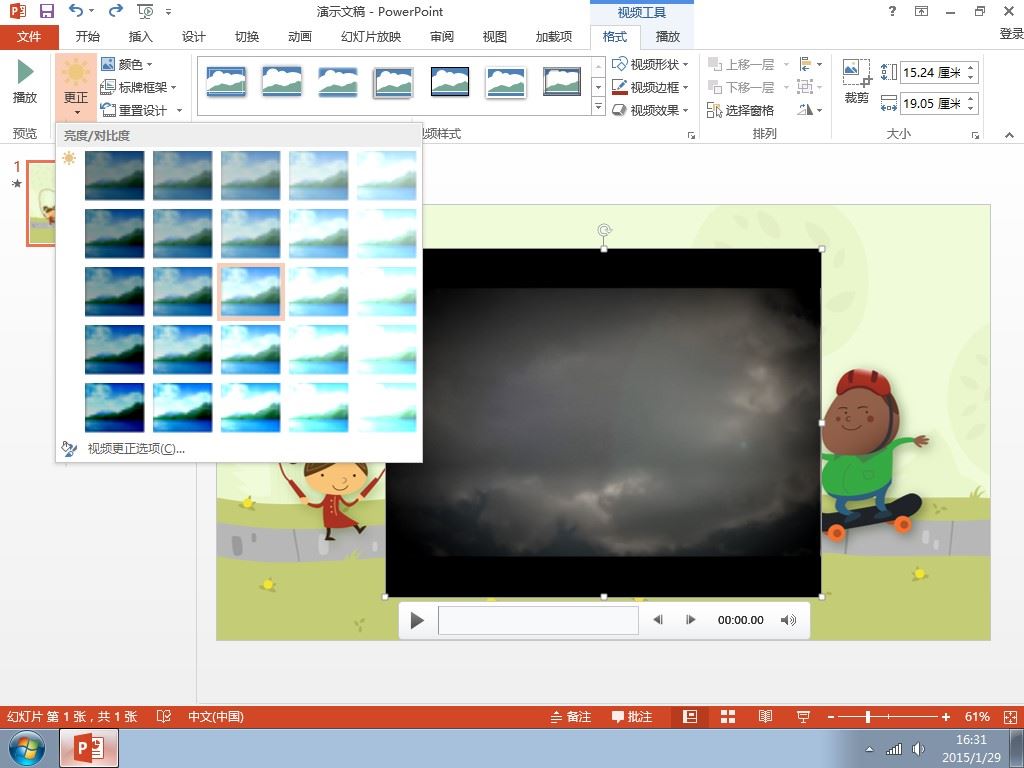Click the video progress seek bar
The height and width of the screenshot is (768, 1024).
(x=538, y=620)
